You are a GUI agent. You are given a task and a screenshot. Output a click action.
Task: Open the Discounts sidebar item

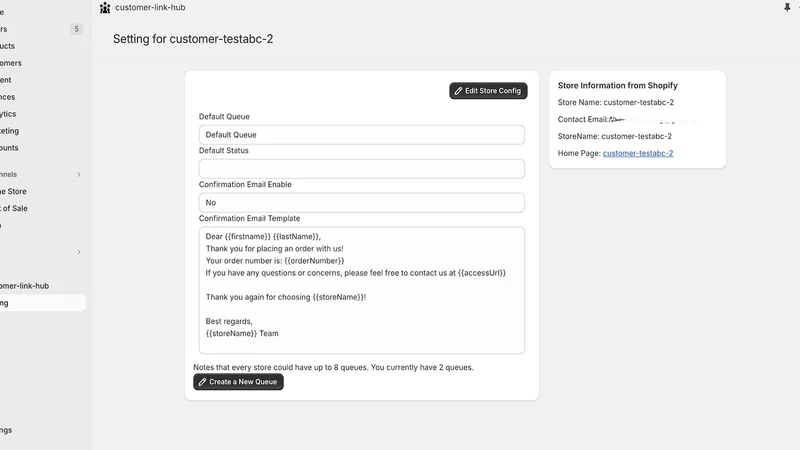click(x=9, y=147)
